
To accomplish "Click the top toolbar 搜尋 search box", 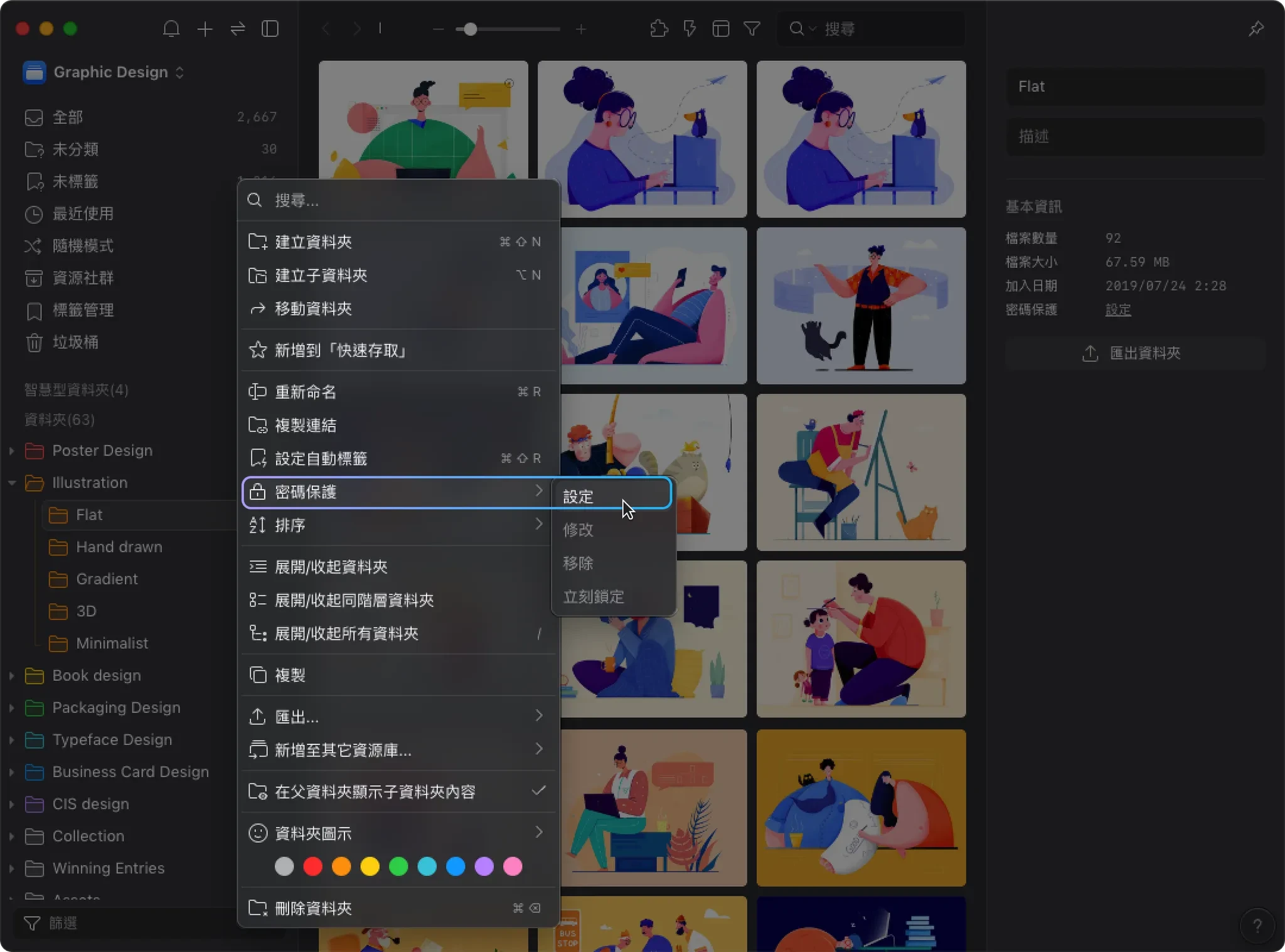I will pyautogui.click(x=871, y=29).
